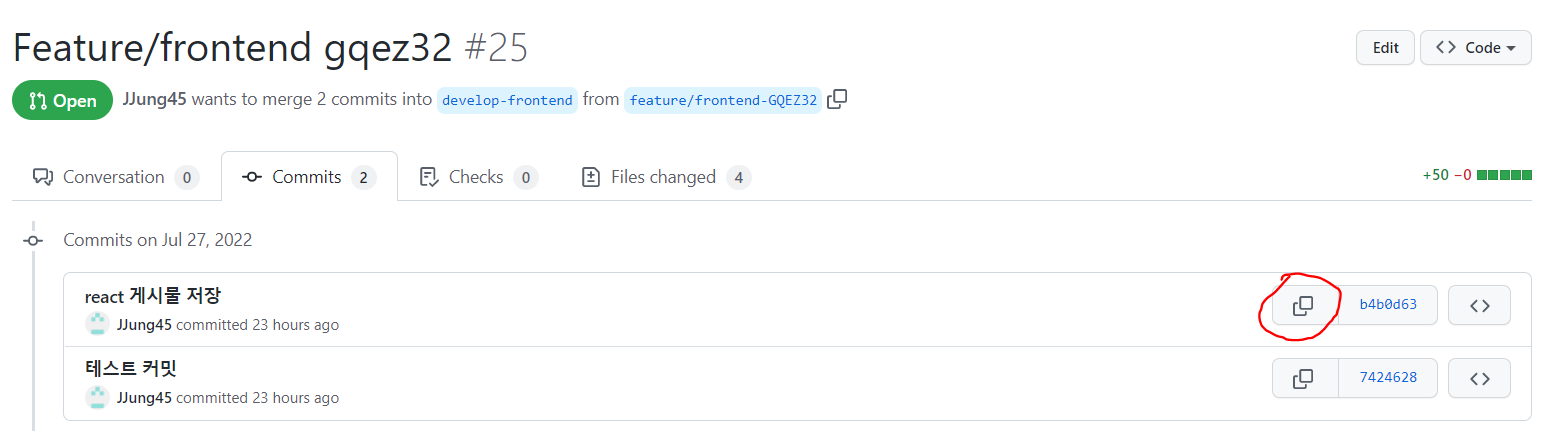Open the feature/frontend-GQEZ32 head branch
The image size is (1564, 444).
click(723, 100)
